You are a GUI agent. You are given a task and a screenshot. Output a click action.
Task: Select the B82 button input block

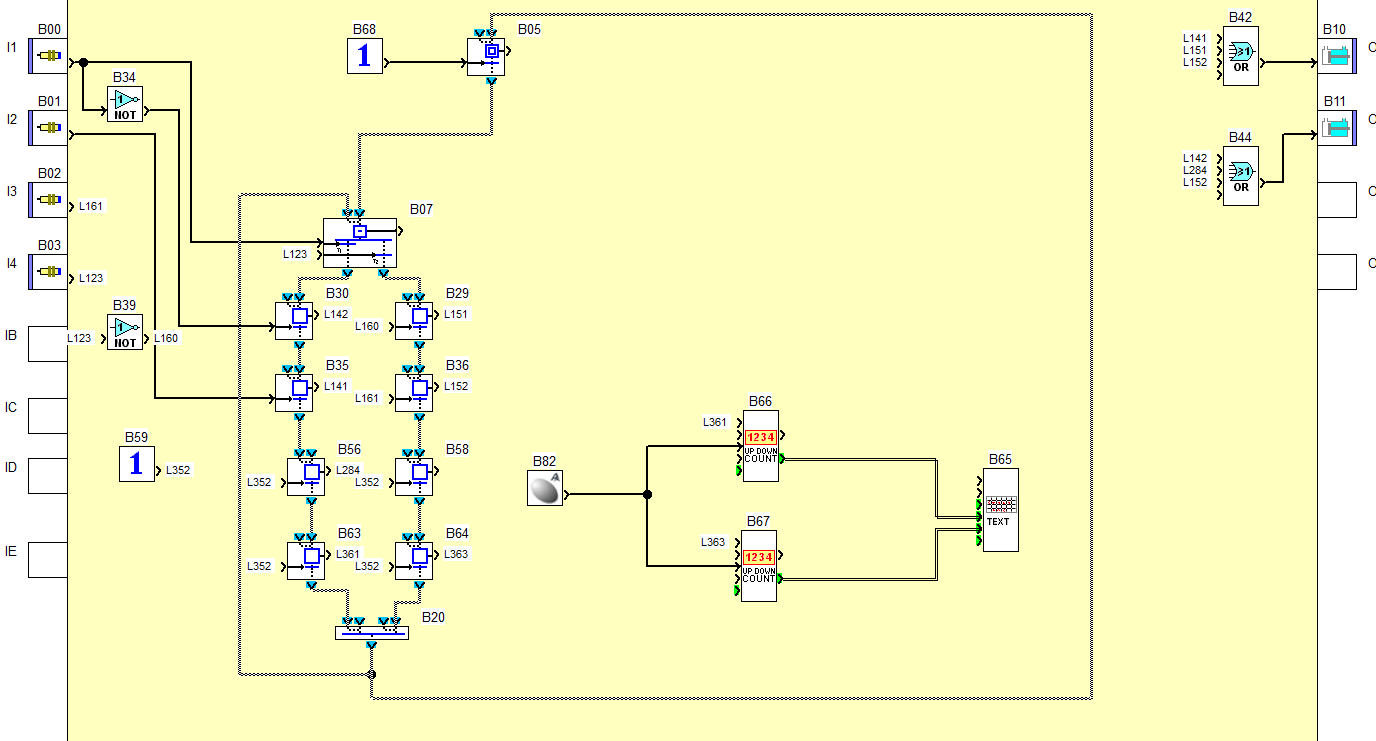coord(545,488)
